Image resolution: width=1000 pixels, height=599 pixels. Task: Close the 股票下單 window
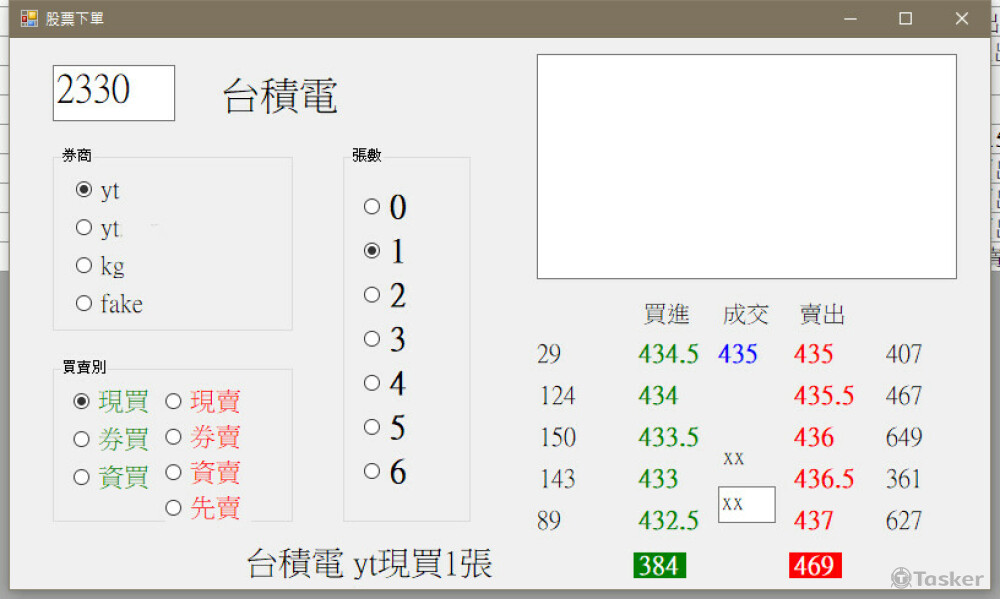click(x=962, y=18)
